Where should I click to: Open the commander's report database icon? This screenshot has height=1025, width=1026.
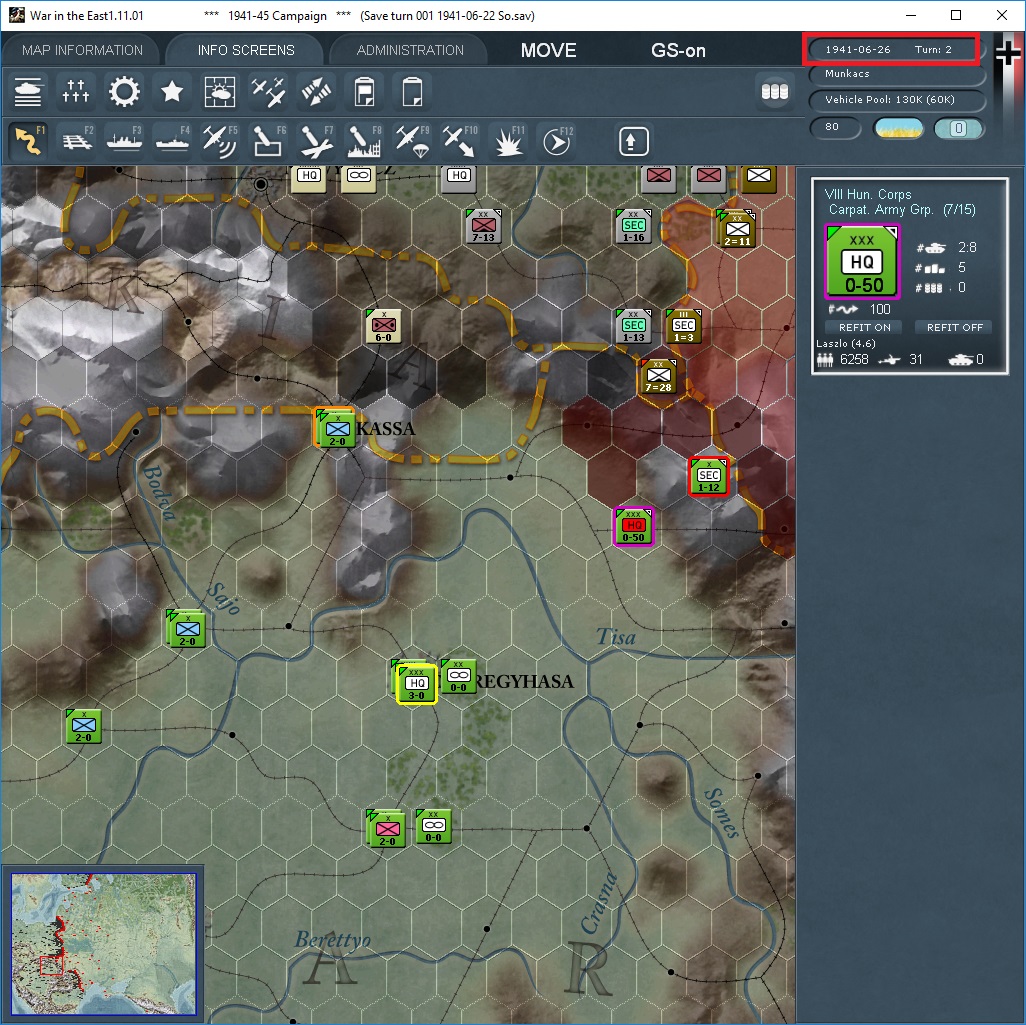775,92
